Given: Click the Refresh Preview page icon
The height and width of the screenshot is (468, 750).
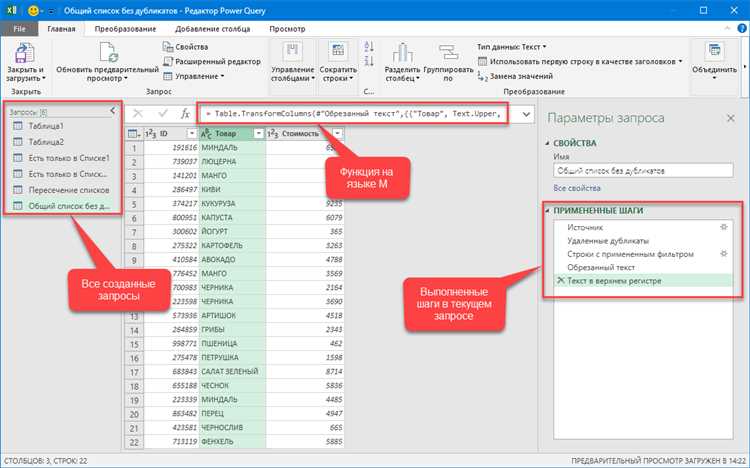Looking at the screenshot, I should tap(108, 53).
